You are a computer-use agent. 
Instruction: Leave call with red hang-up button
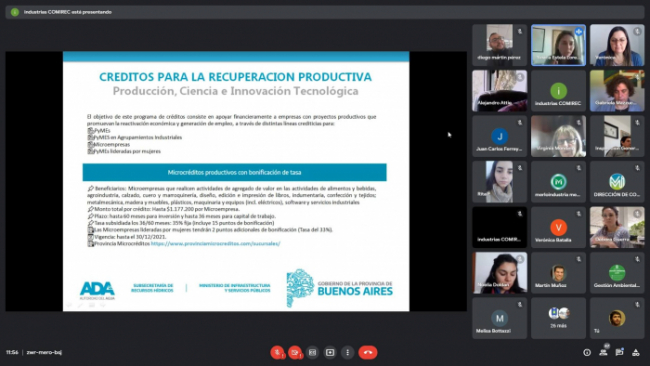coord(368,352)
